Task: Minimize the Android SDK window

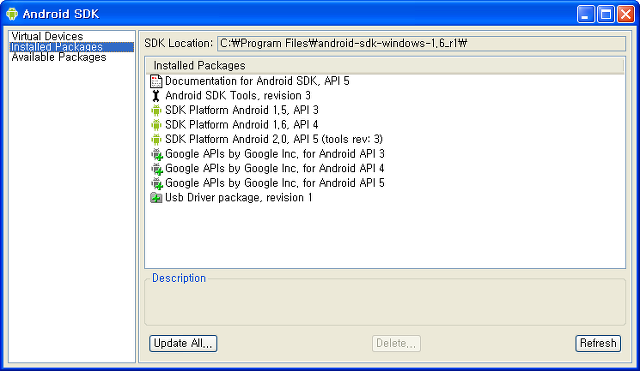Action: click(586, 14)
